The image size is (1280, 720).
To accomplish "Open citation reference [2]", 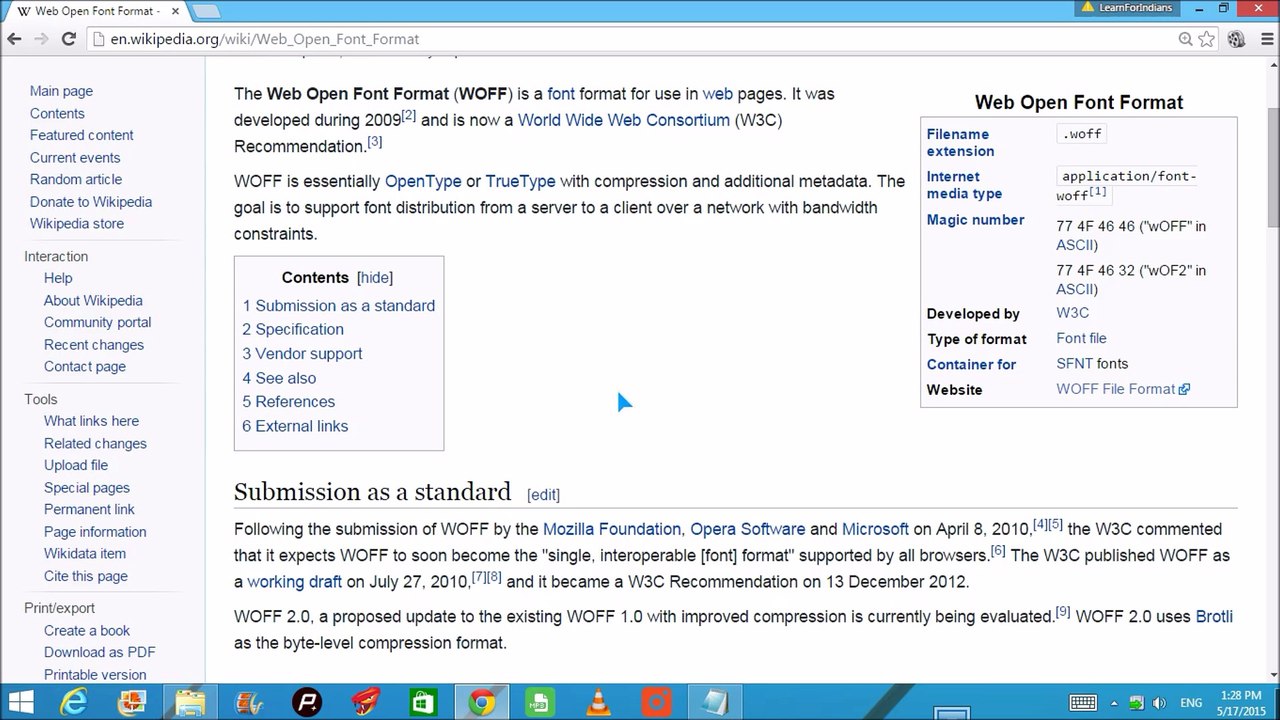I will (409, 115).
